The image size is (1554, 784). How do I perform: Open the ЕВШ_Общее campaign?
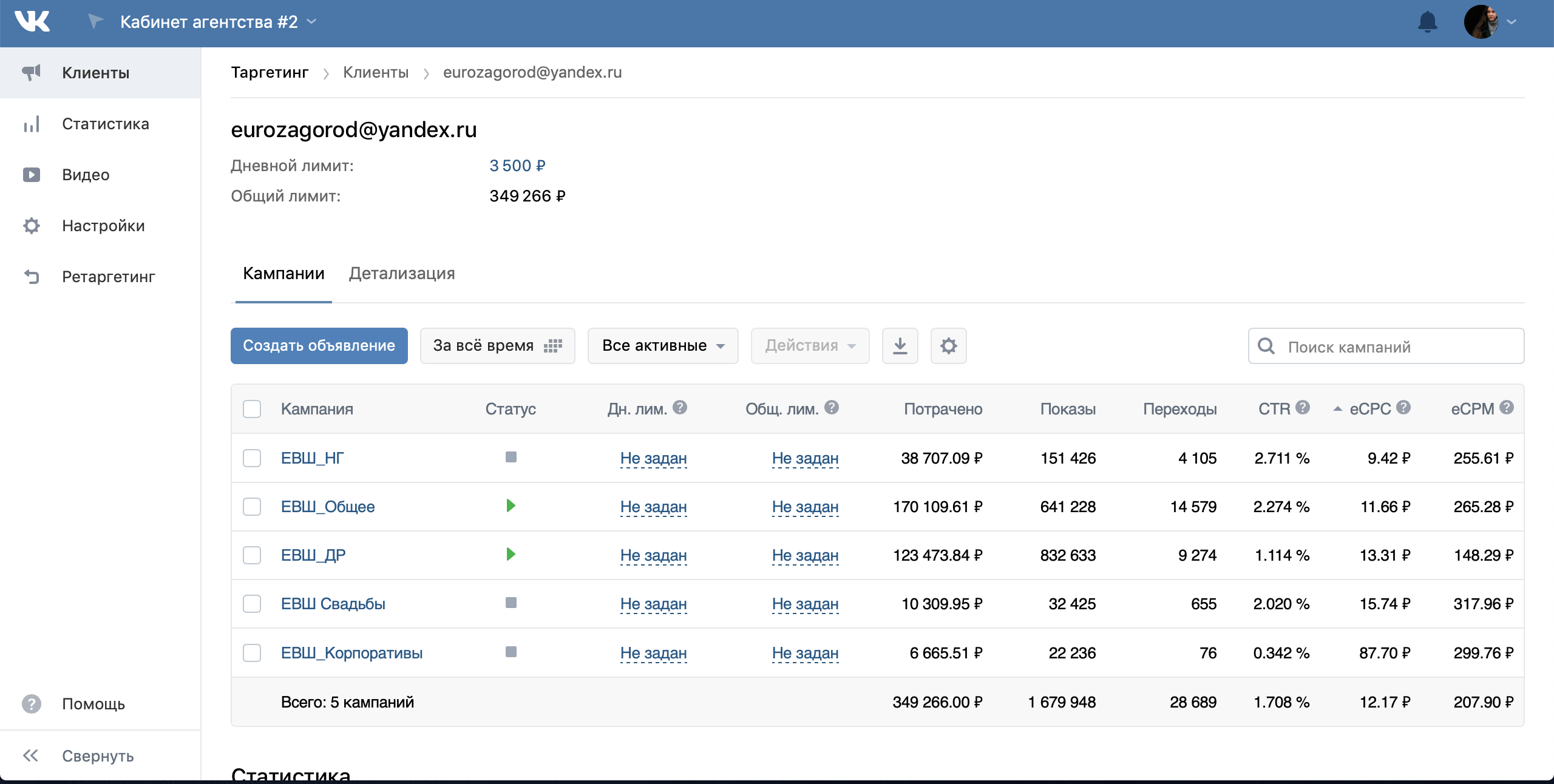(328, 507)
